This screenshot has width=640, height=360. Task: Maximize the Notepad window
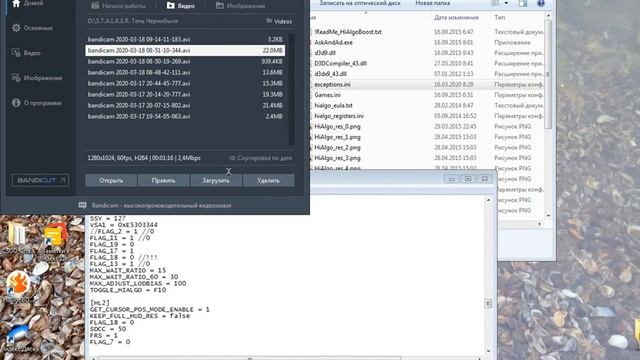point(468,179)
